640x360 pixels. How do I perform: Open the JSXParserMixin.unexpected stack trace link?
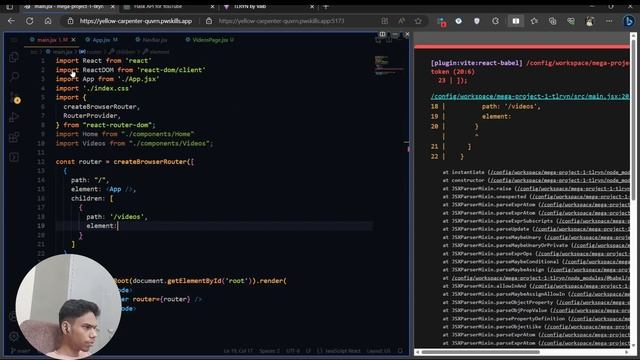579,197
